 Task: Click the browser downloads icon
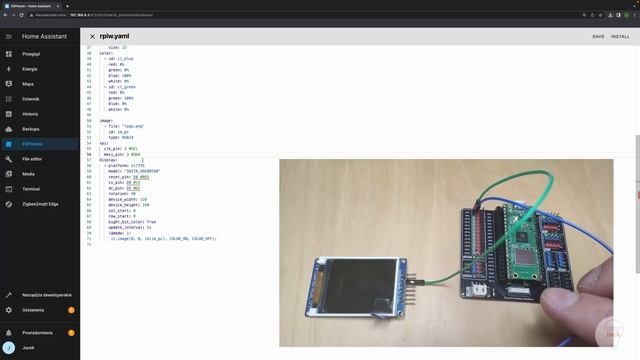click(610, 15)
